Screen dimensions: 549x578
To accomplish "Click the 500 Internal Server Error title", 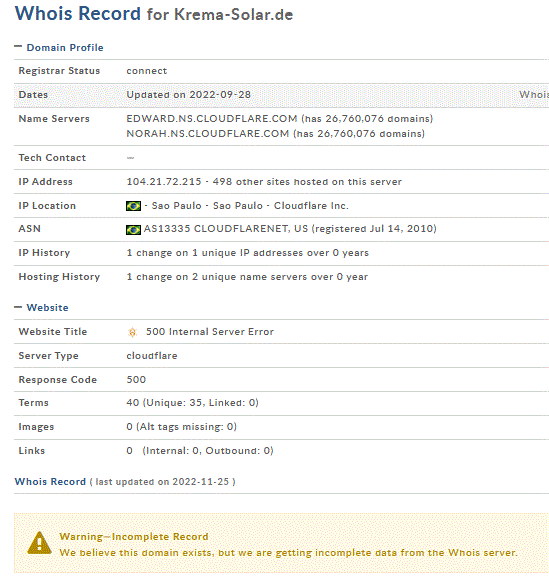I will tap(210, 332).
